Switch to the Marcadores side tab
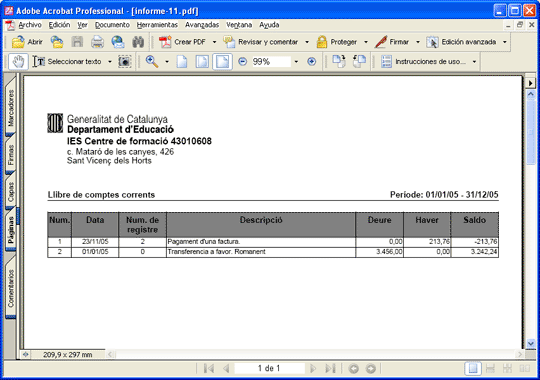The width and height of the screenshot is (540, 380). click(11, 108)
